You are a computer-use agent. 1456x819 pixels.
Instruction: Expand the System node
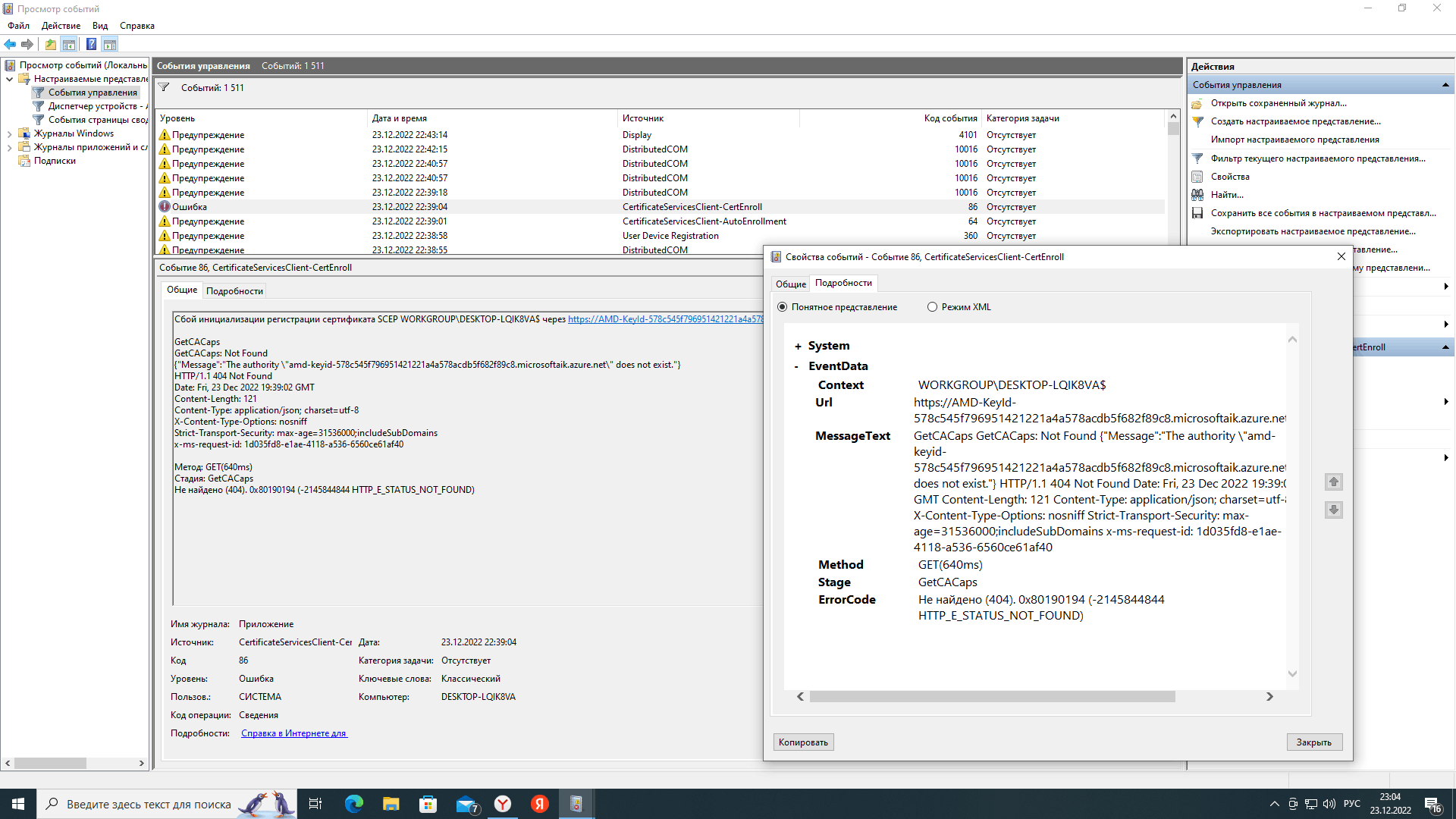[798, 347]
